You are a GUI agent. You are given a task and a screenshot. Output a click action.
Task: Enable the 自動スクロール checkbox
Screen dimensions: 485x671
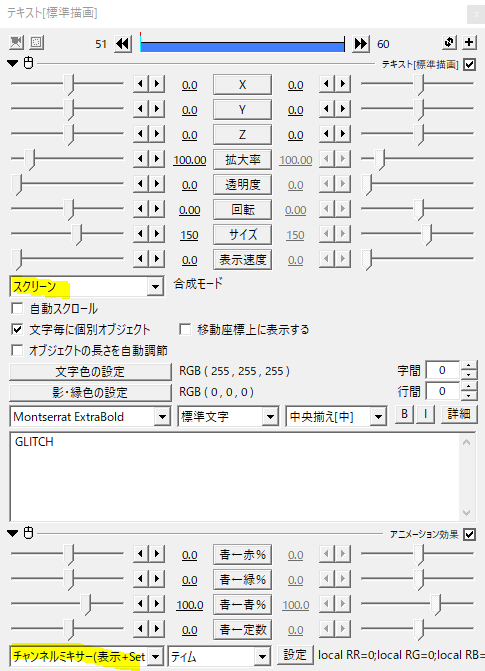tap(17, 309)
